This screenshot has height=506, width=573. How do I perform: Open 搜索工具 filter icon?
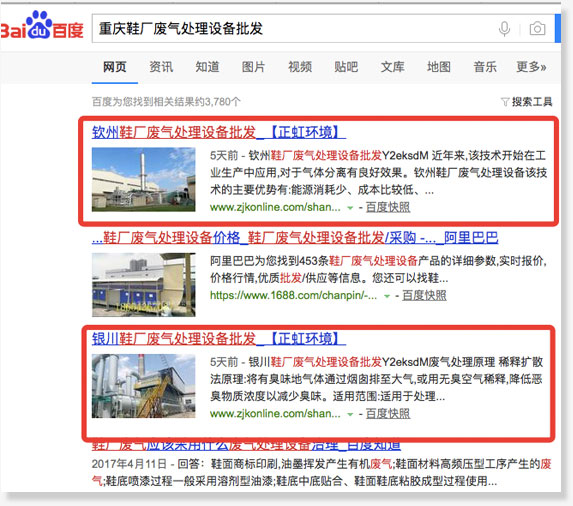[505, 101]
